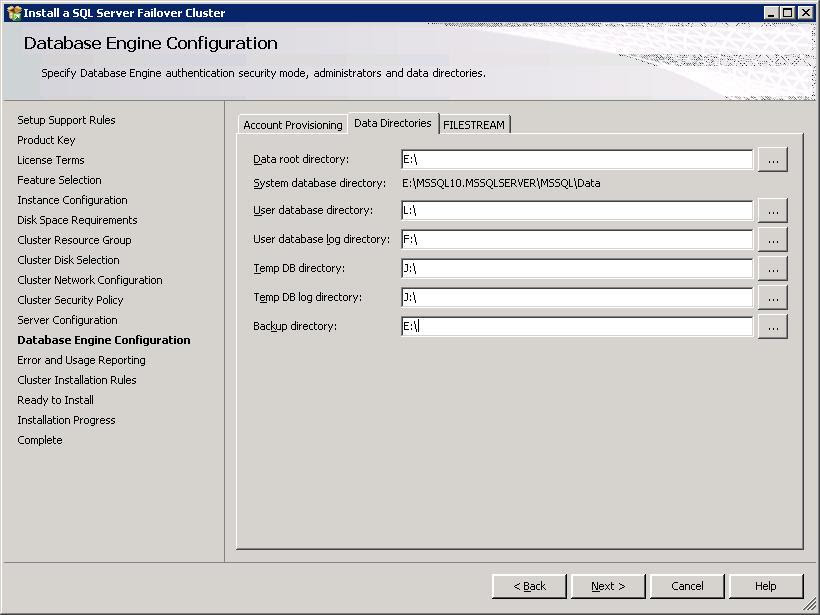Select Cluster Installation Rules step
The height and width of the screenshot is (615, 820).
(77, 380)
